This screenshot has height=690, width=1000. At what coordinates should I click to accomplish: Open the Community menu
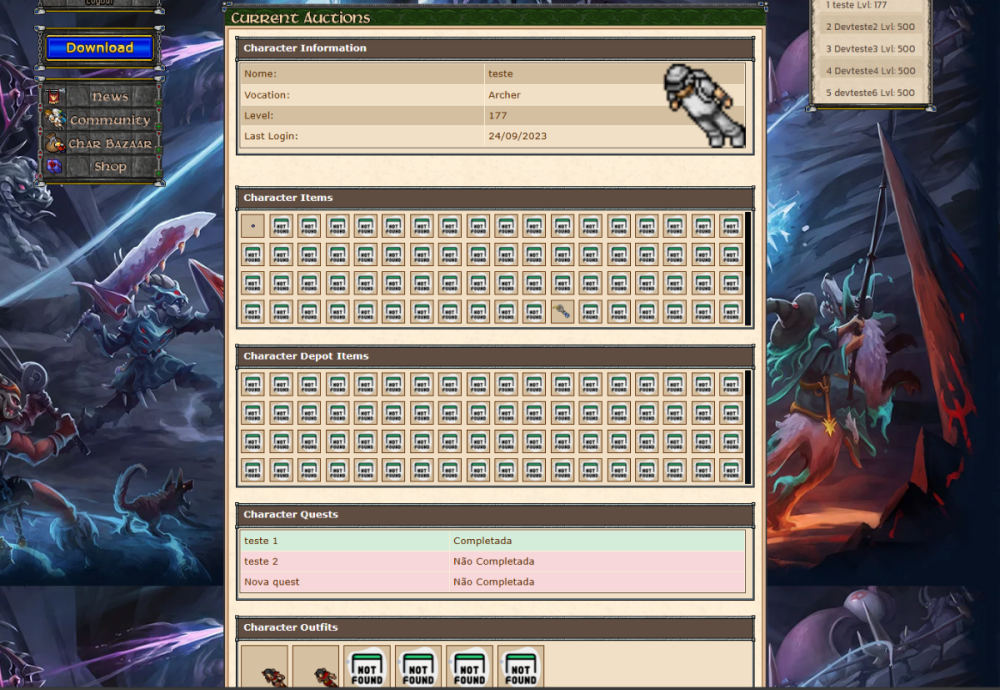[x=110, y=120]
